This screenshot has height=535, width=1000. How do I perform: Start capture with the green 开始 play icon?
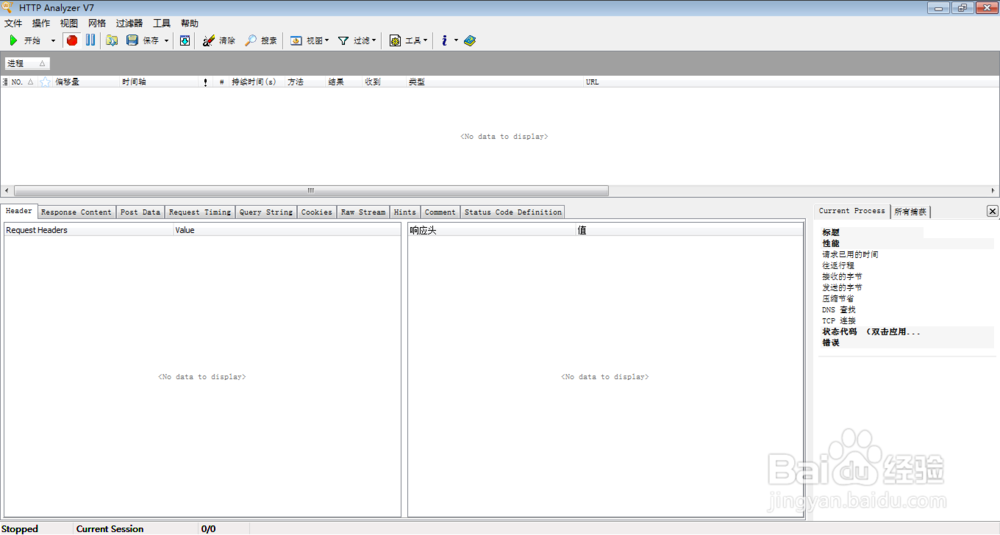click(13, 40)
